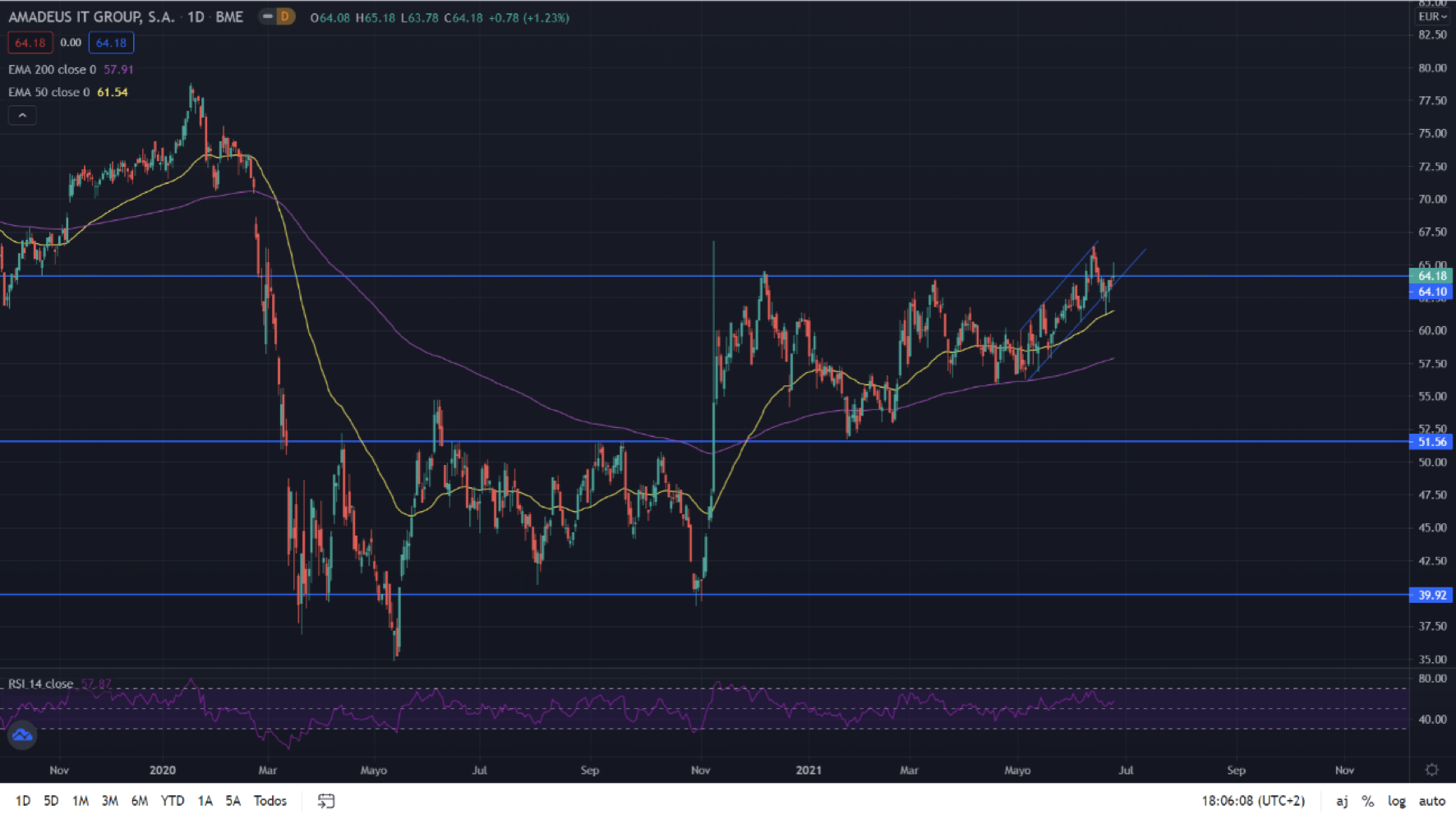Toggle auto scale mode

(1431, 801)
